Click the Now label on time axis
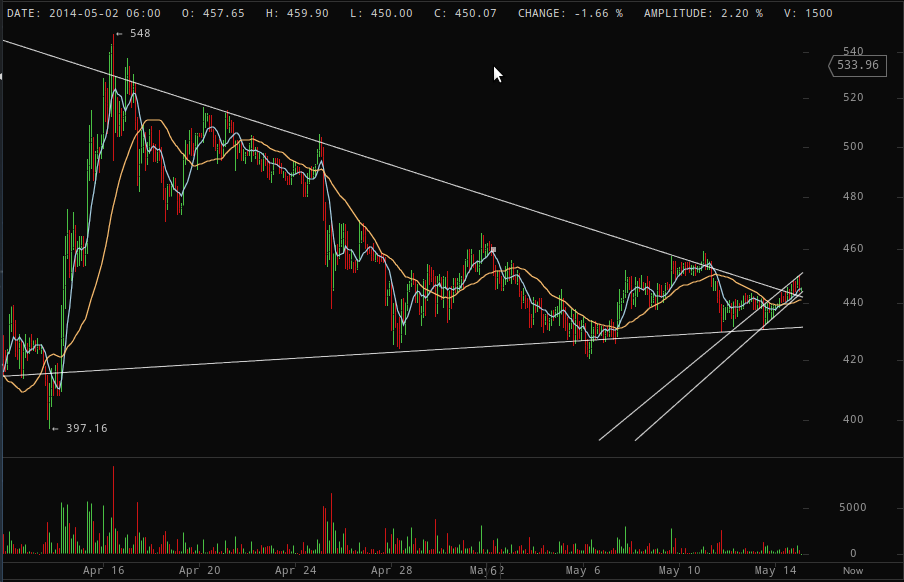904x582 pixels. click(853, 570)
